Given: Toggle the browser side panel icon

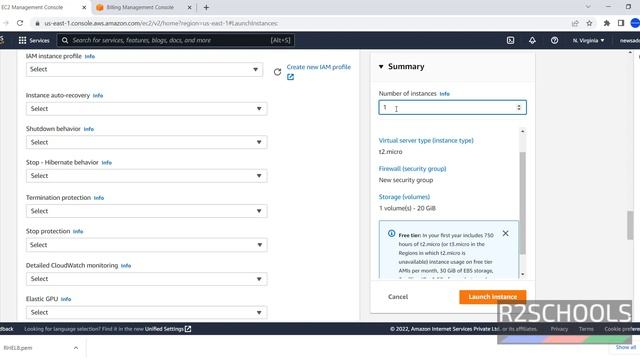Looking at the screenshot, I should [621, 23].
